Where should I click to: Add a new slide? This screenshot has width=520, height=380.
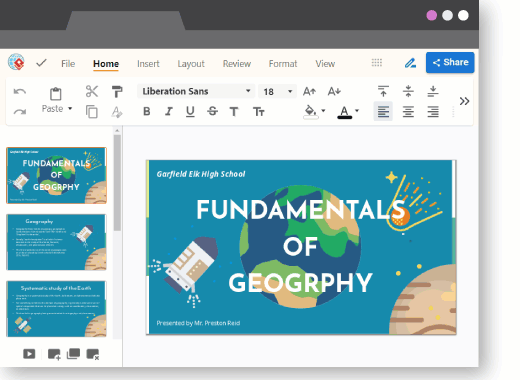54,354
